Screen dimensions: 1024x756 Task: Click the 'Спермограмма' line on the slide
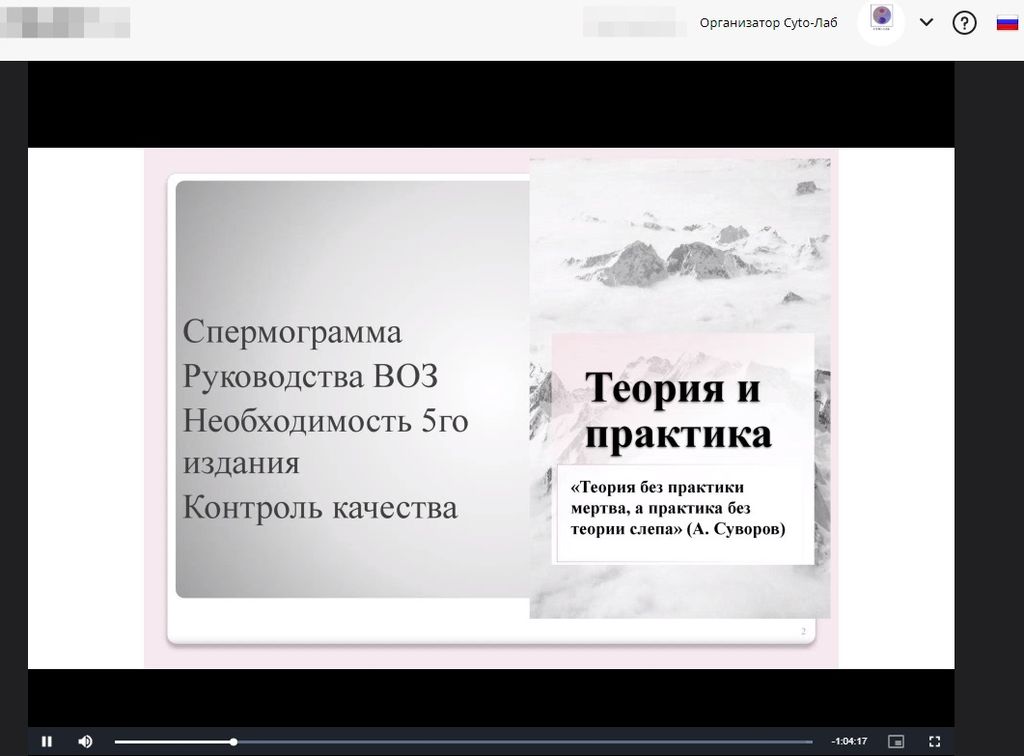click(x=292, y=332)
